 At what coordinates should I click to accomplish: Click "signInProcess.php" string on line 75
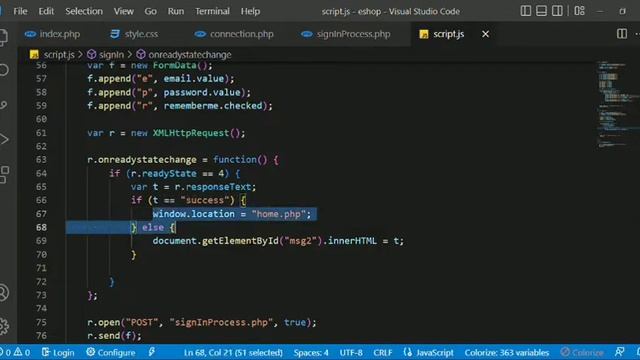coord(221,322)
